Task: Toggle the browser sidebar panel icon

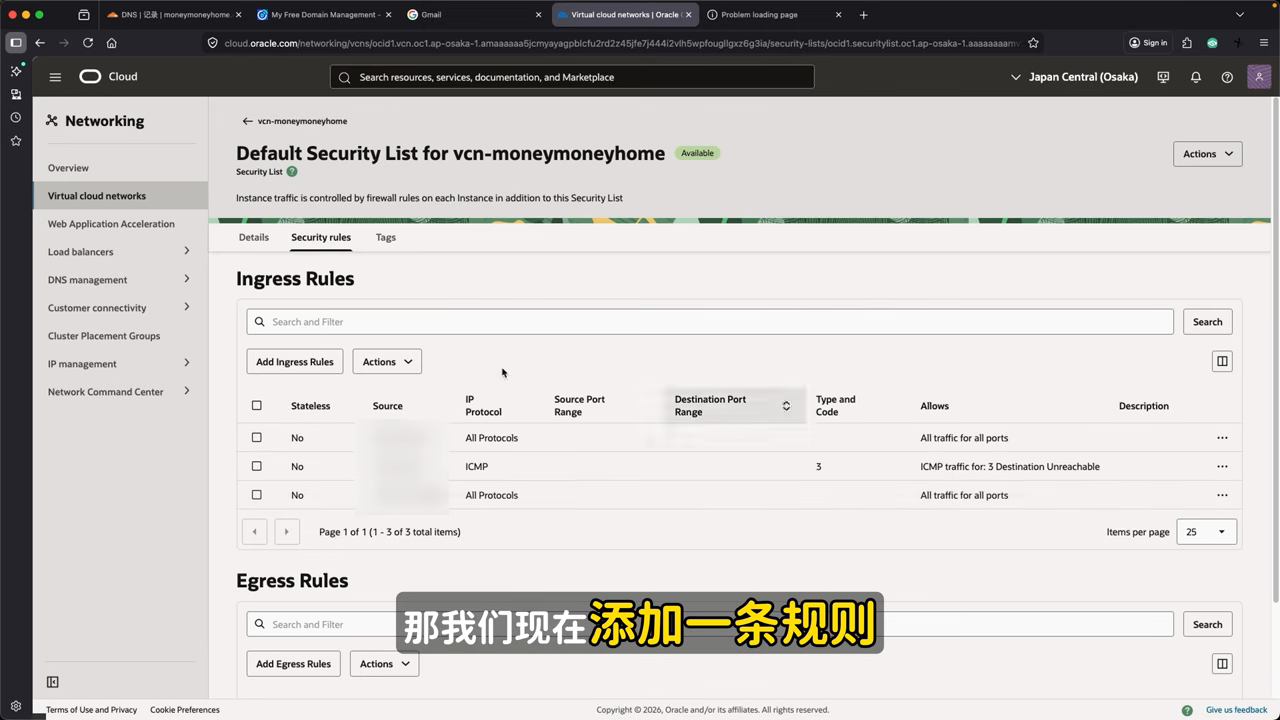Action: point(15,43)
